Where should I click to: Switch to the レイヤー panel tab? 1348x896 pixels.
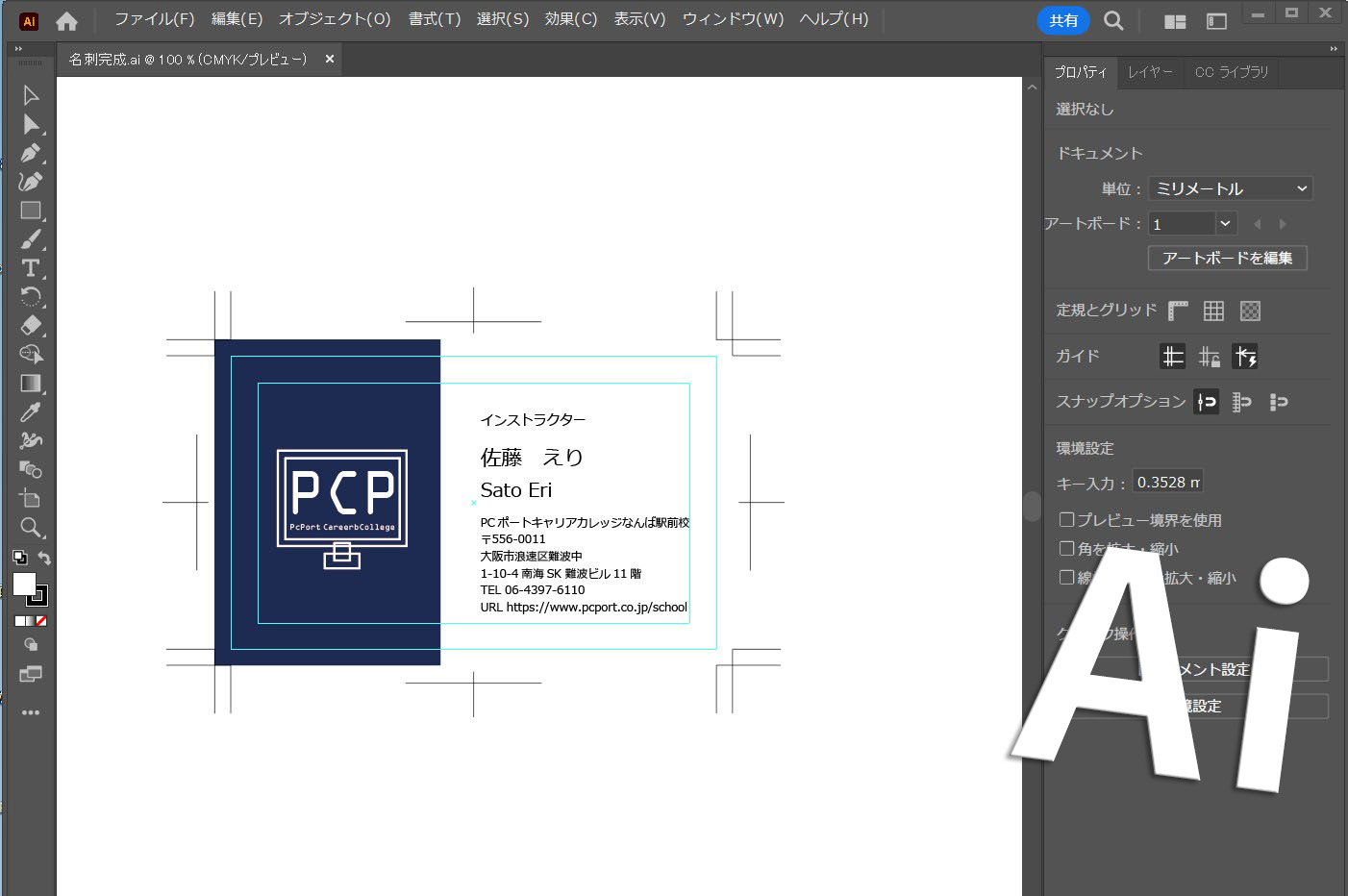click(1150, 72)
